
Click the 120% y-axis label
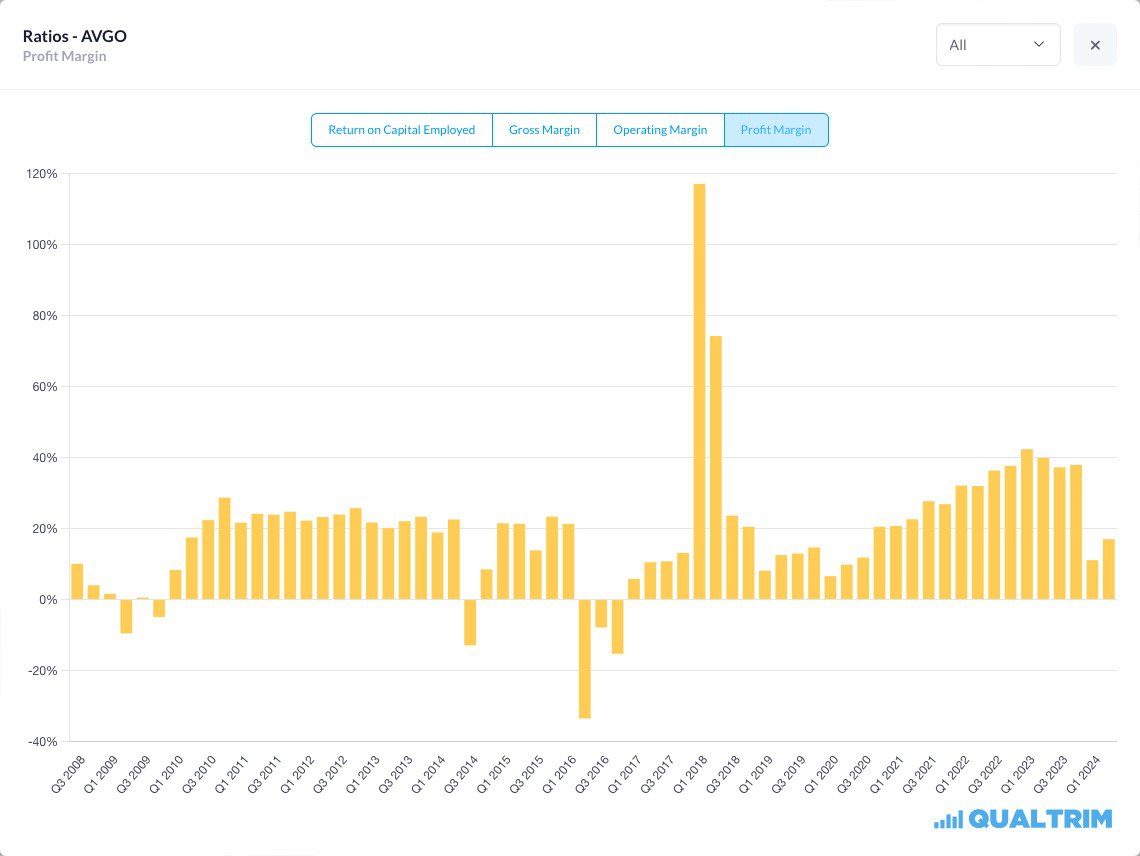[43, 174]
